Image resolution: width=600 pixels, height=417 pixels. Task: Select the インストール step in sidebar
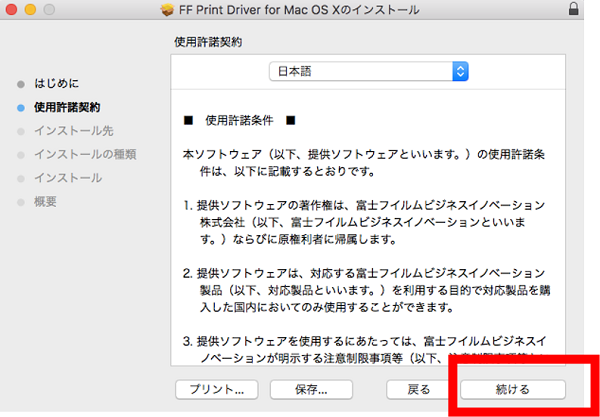pos(67,178)
